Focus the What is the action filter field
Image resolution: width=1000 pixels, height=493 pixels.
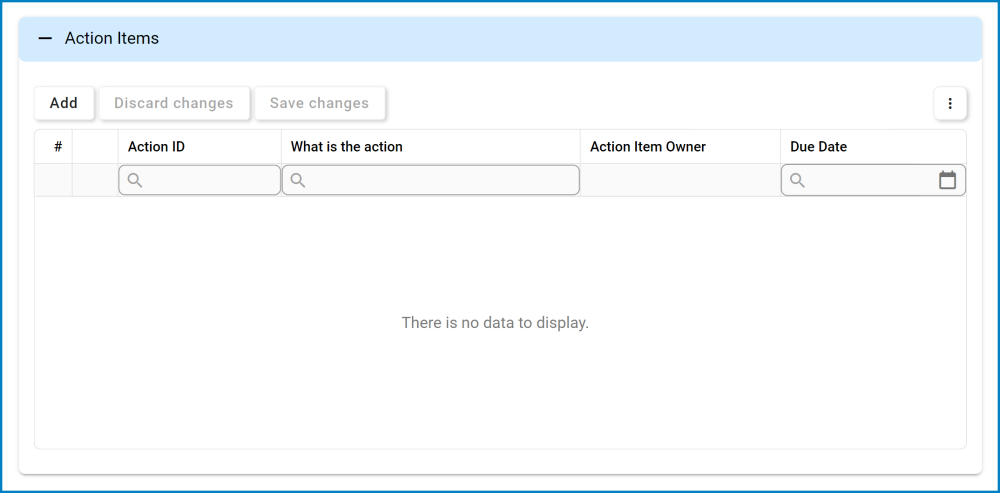pos(440,180)
